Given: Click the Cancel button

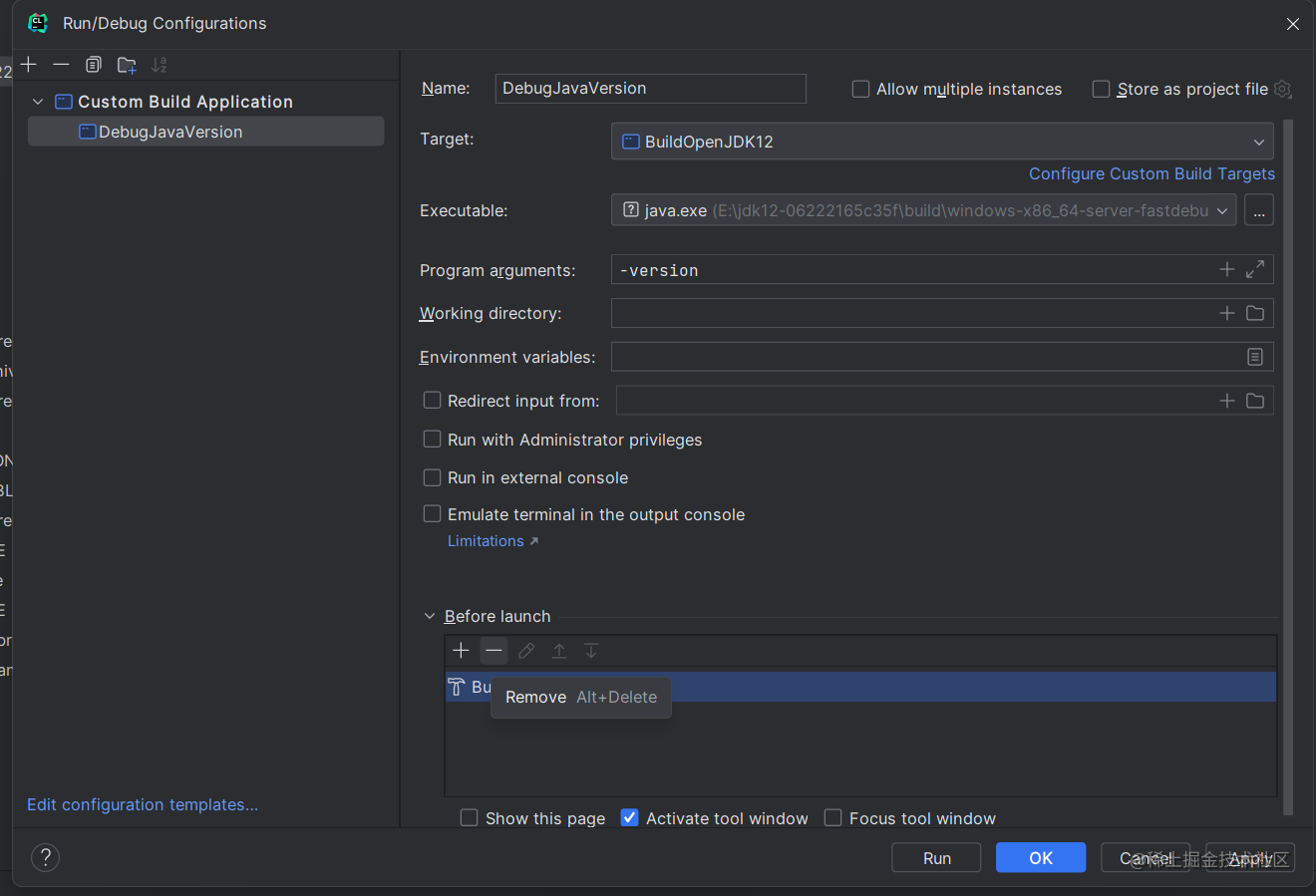Looking at the screenshot, I should 1146,857.
